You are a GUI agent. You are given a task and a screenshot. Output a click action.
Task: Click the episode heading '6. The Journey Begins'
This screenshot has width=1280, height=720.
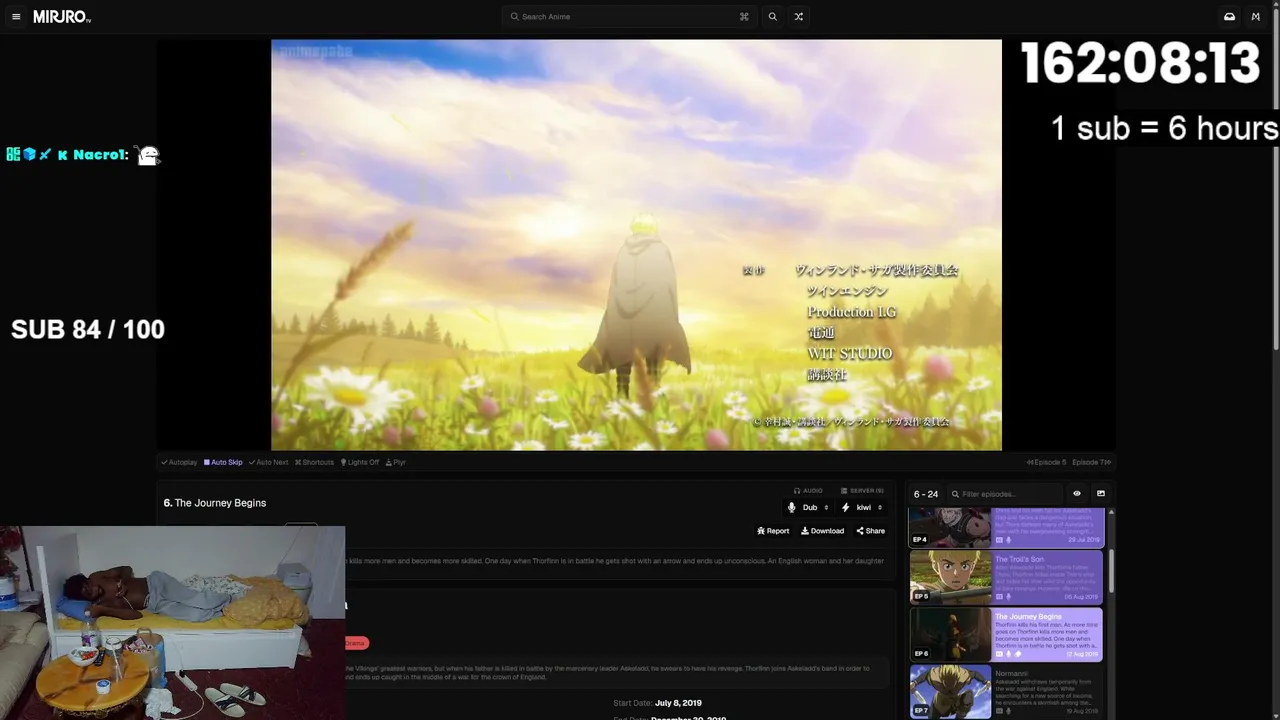tap(215, 503)
